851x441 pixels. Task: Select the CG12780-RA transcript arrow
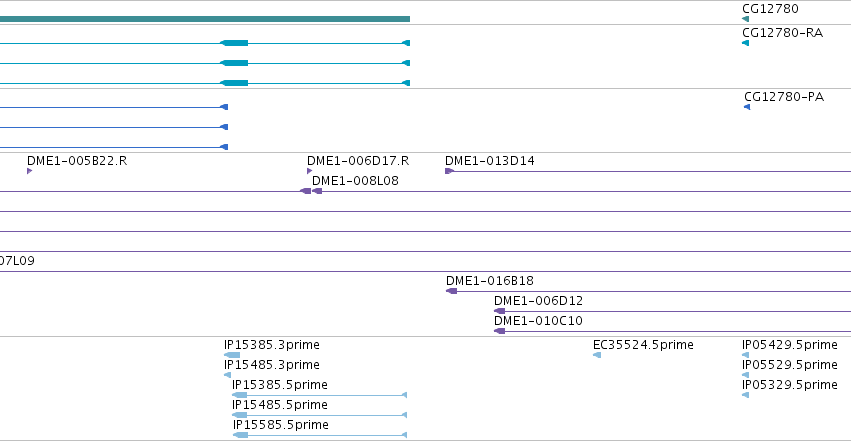[x=745, y=43]
